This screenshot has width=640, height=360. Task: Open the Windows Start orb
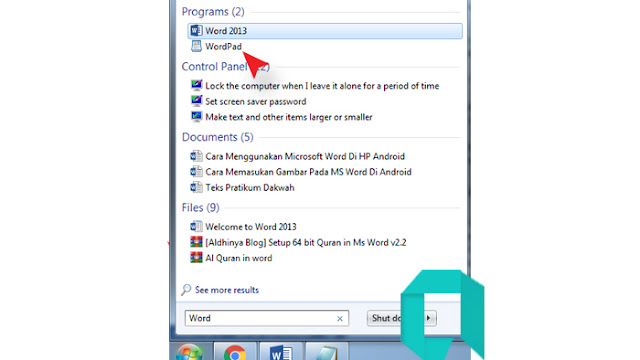tap(189, 353)
